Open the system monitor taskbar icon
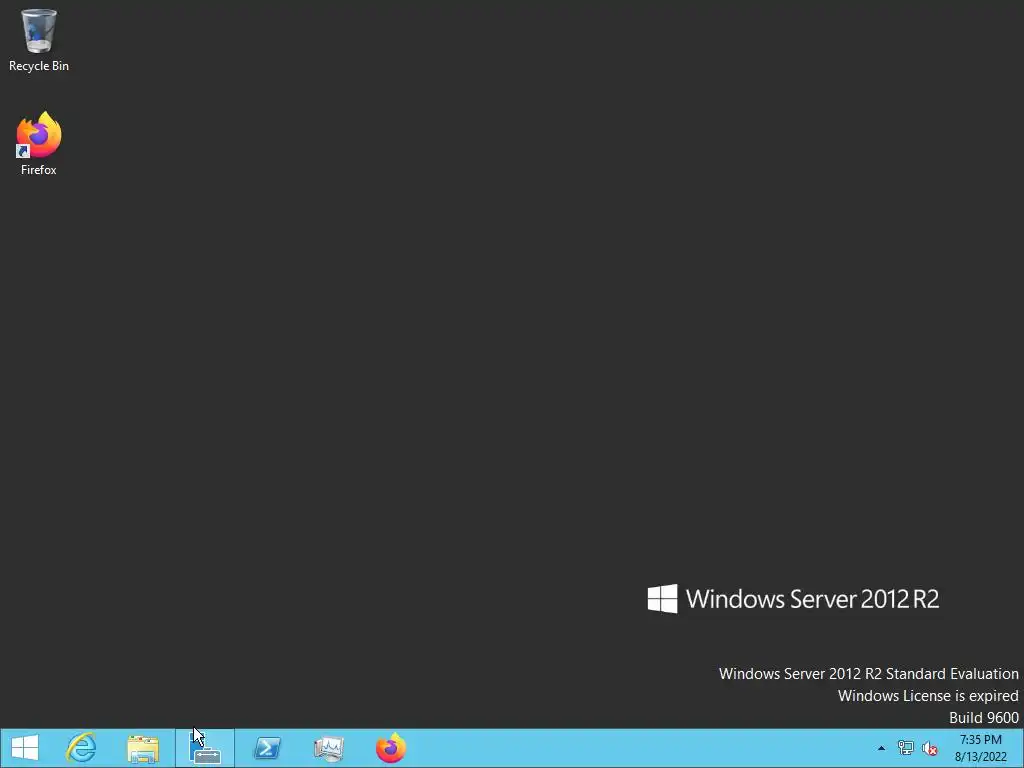This screenshot has height=768, width=1024. point(328,748)
